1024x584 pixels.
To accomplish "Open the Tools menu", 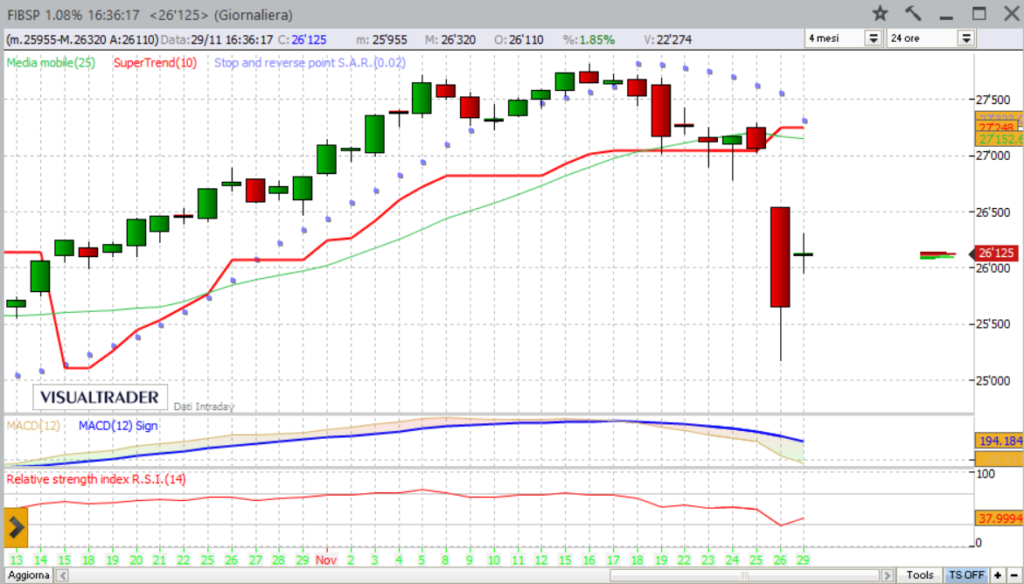I will click(920, 576).
